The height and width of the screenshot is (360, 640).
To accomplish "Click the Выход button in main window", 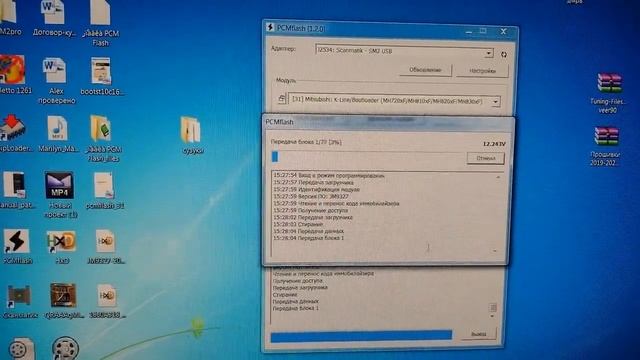I will [x=479, y=334].
